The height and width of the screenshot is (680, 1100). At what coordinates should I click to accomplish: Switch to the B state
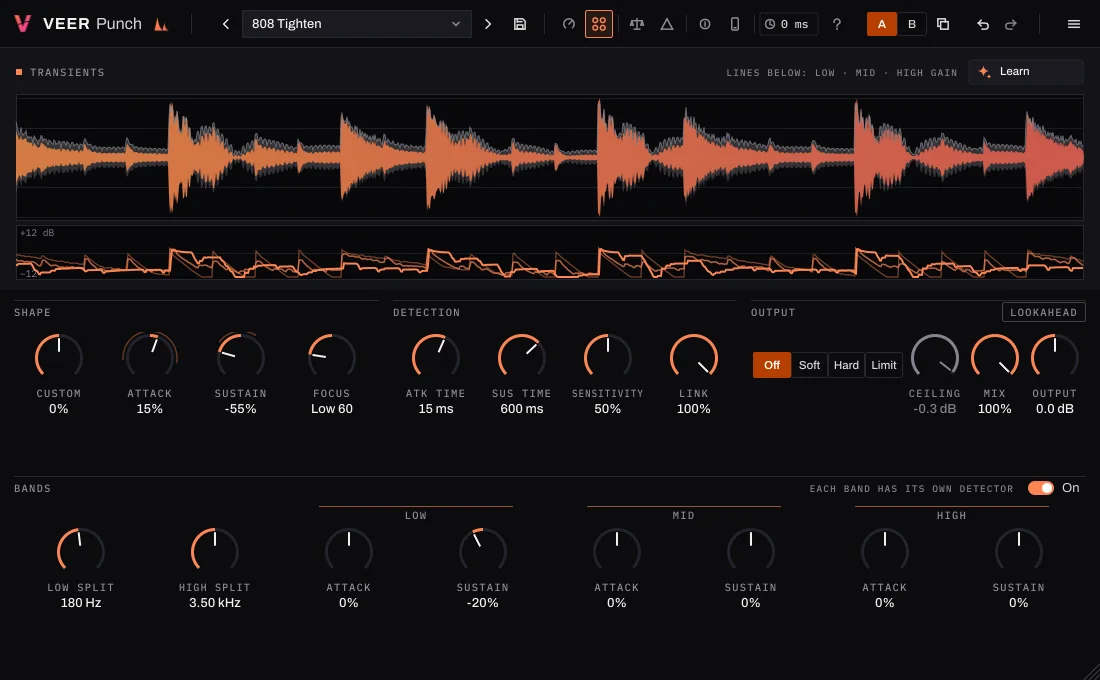coord(912,24)
